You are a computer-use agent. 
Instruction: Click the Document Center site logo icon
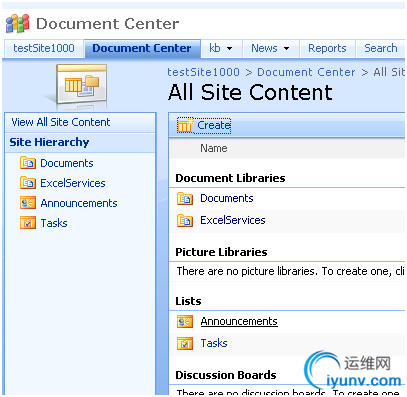[x=18, y=24]
